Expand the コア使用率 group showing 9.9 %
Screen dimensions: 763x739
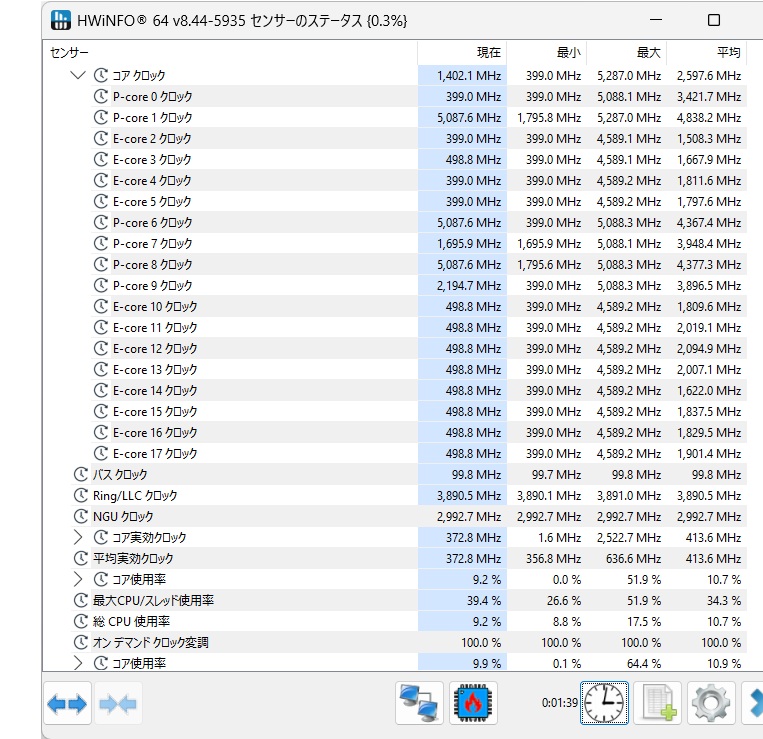pyautogui.click(x=78, y=663)
